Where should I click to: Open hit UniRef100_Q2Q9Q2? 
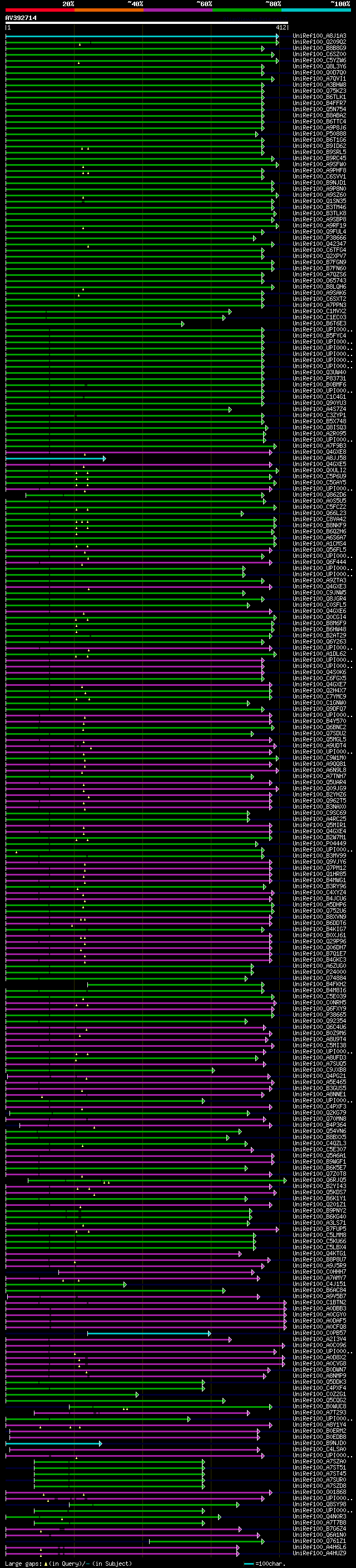[x=319, y=42]
